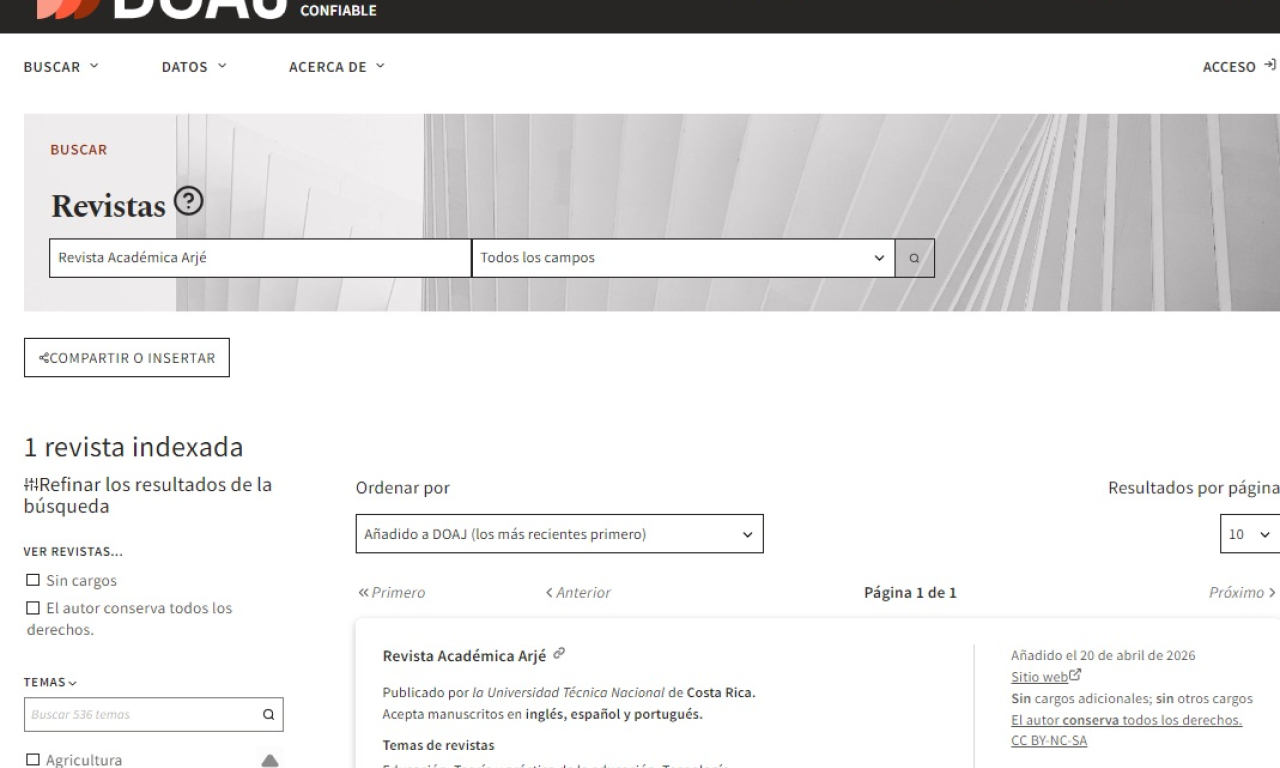The image size is (1280, 768).
Task: Change the results per page dropdown
Action: tap(1250, 534)
